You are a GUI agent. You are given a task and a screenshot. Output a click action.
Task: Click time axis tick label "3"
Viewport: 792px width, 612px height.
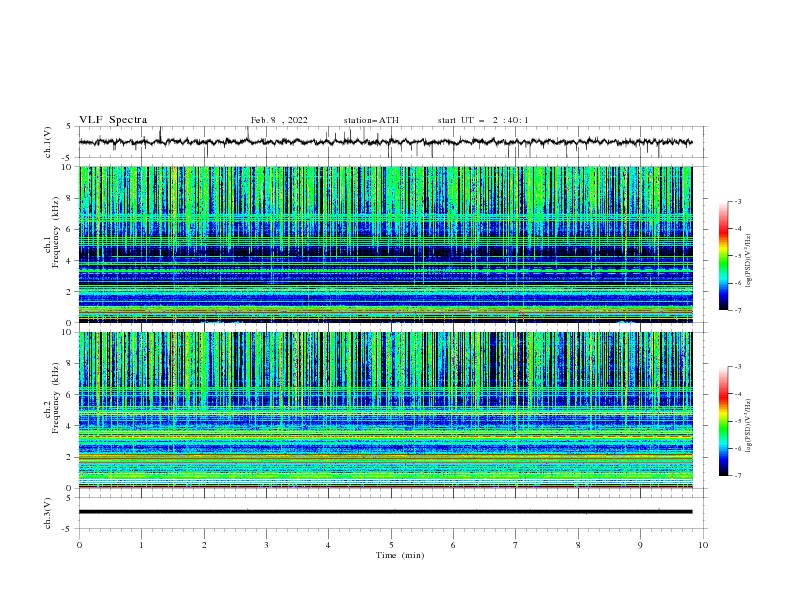point(266,545)
